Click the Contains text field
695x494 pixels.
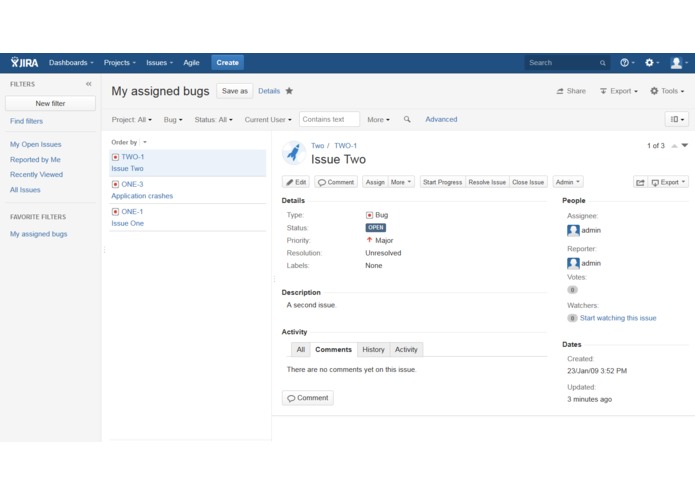(x=329, y=119)
